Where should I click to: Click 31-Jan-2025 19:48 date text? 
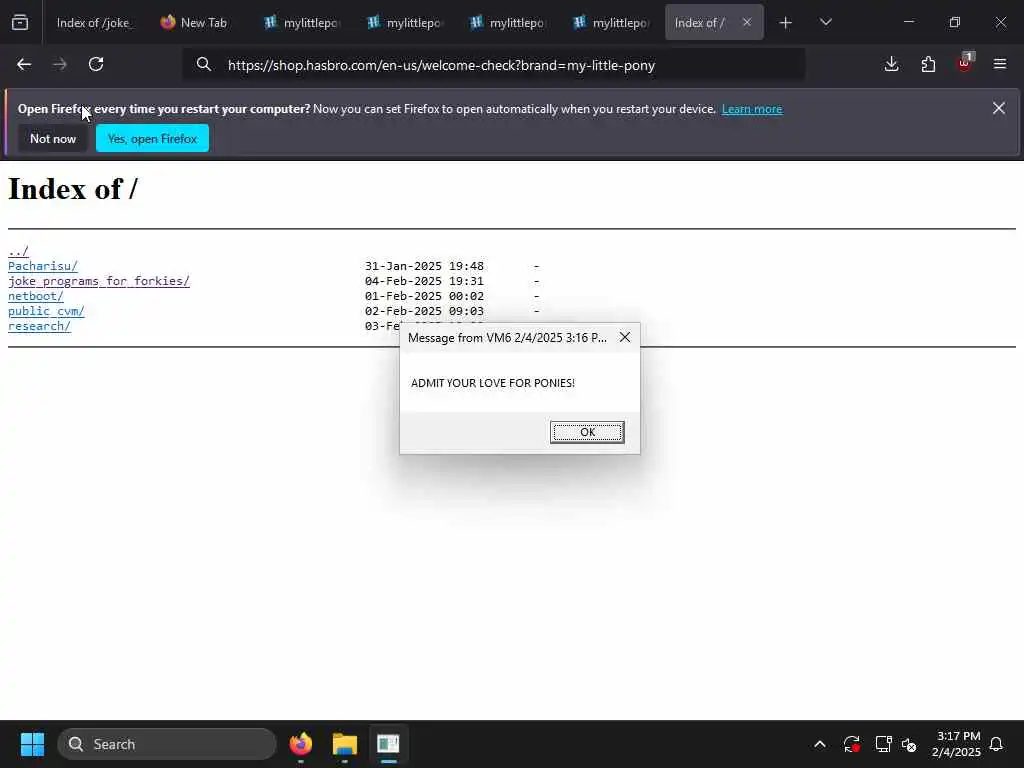pyautogui.click(x=424, y=266)
